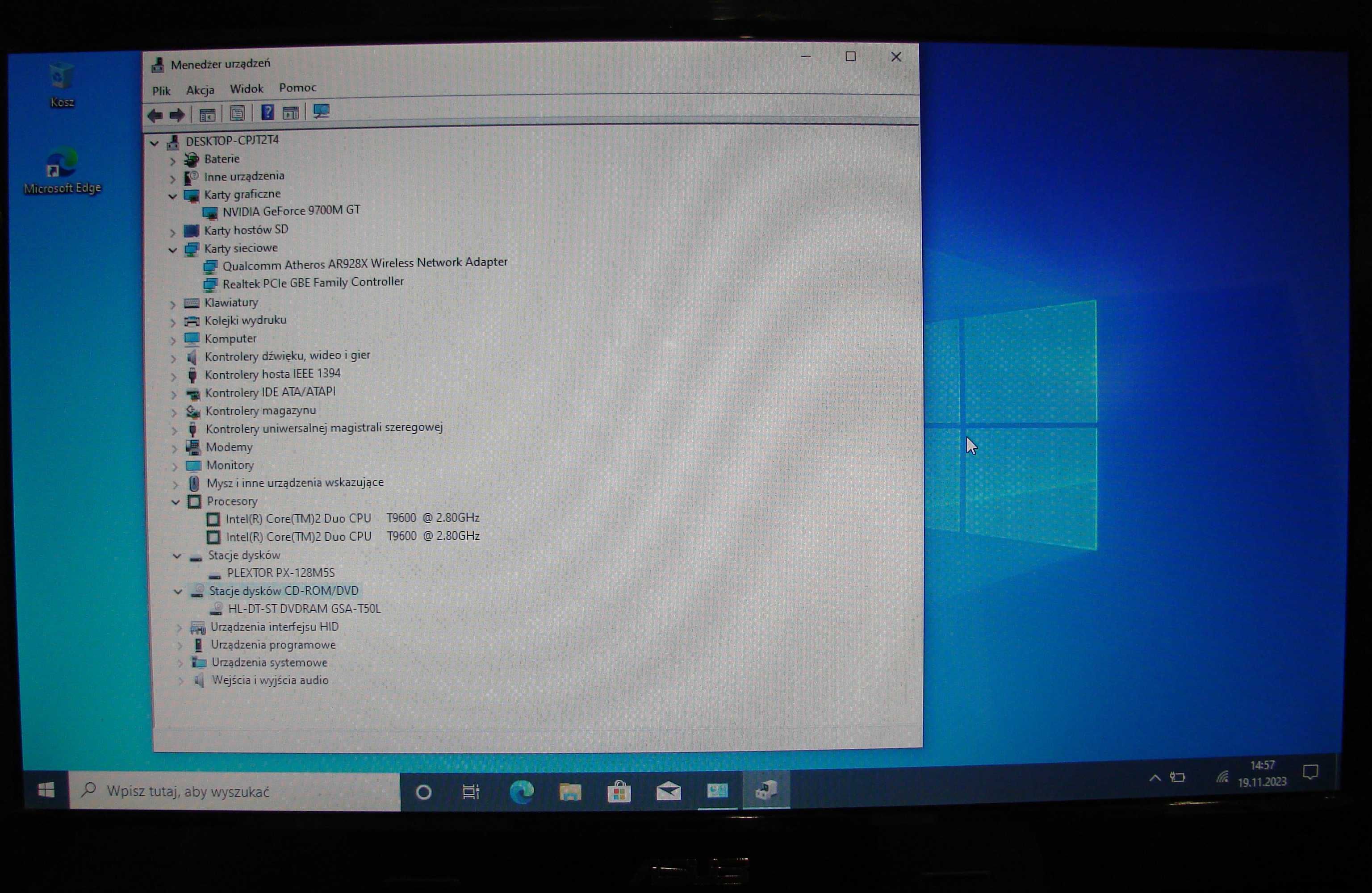Select second Intel Core 2 Duo T9600 entry
The height and width of the screenshot is (893, 1372).
click(353, 536)
